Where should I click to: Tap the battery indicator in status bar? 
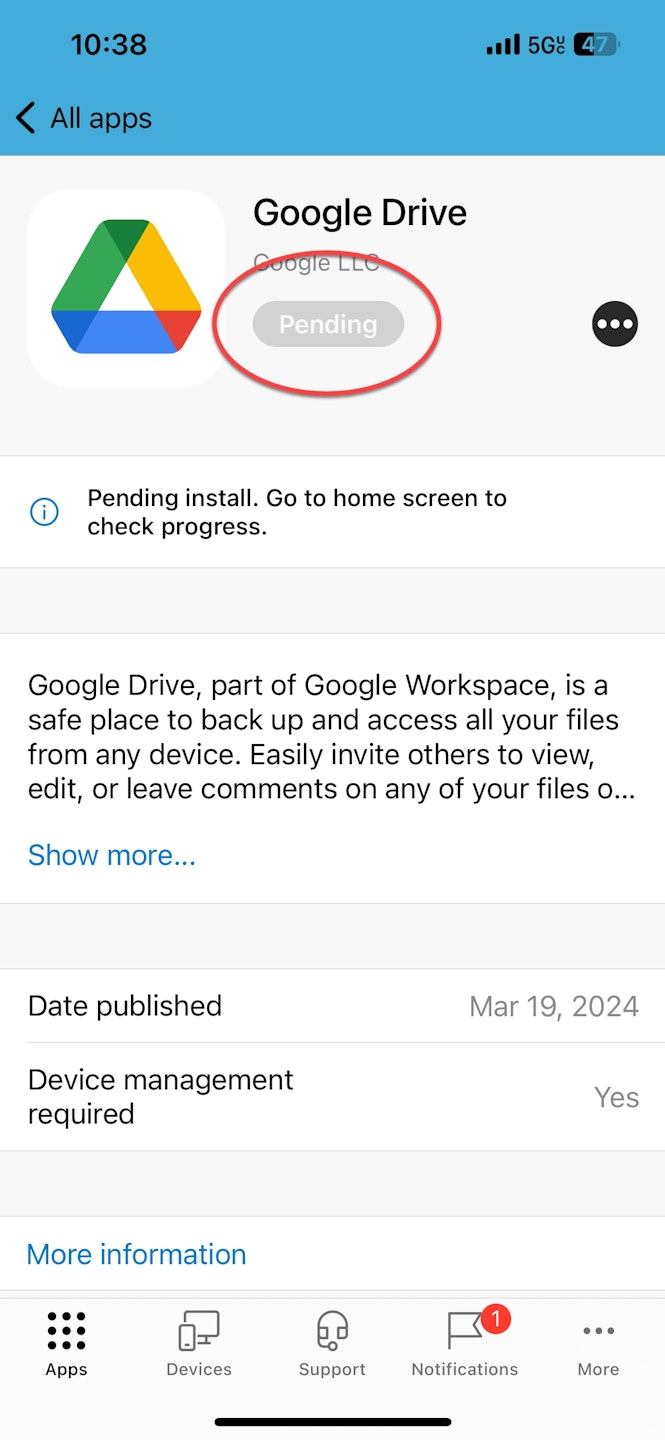(x=597, y=44)
